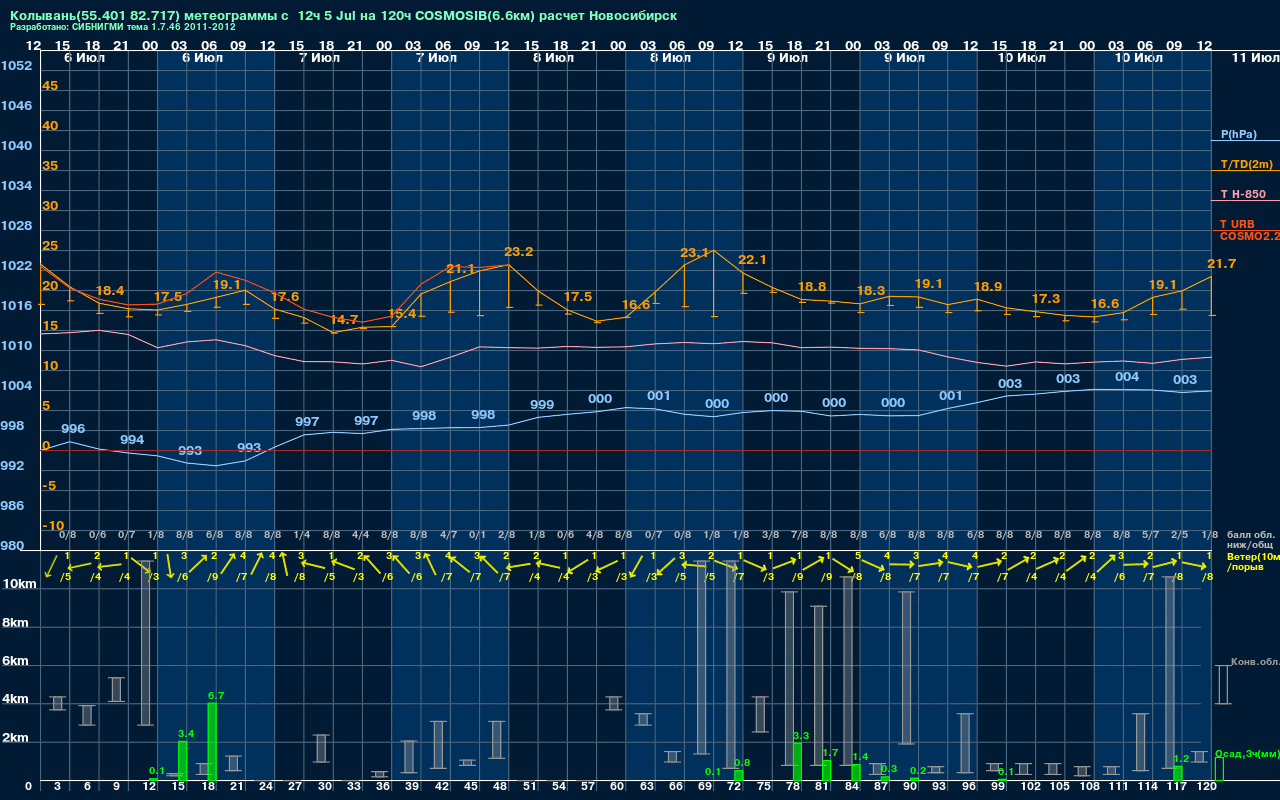Click the 994 pressure value label
The height and width of the screenshot is (800, 1280).
point(132,440)
